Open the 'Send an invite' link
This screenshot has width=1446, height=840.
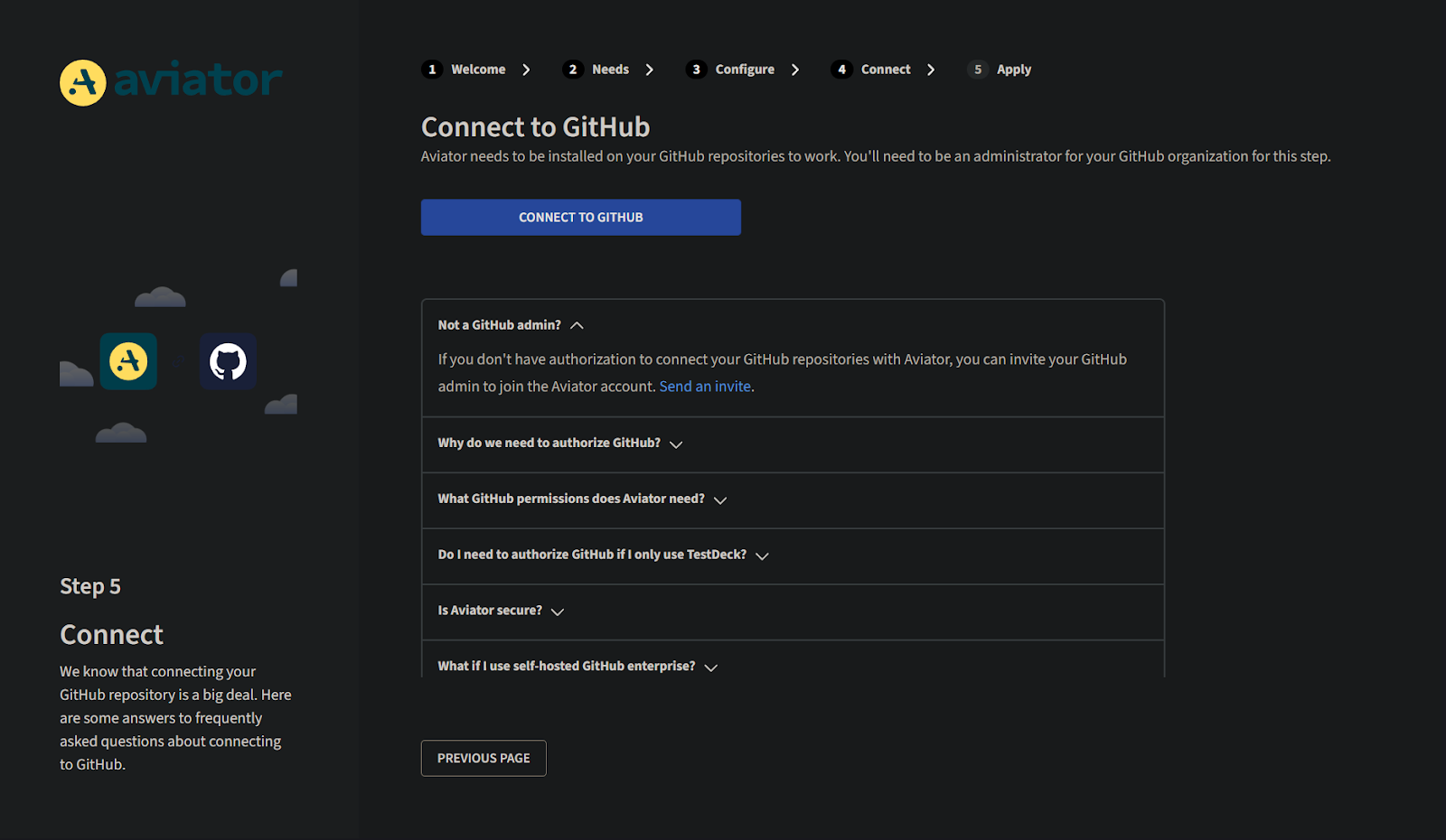click(705, 387)
